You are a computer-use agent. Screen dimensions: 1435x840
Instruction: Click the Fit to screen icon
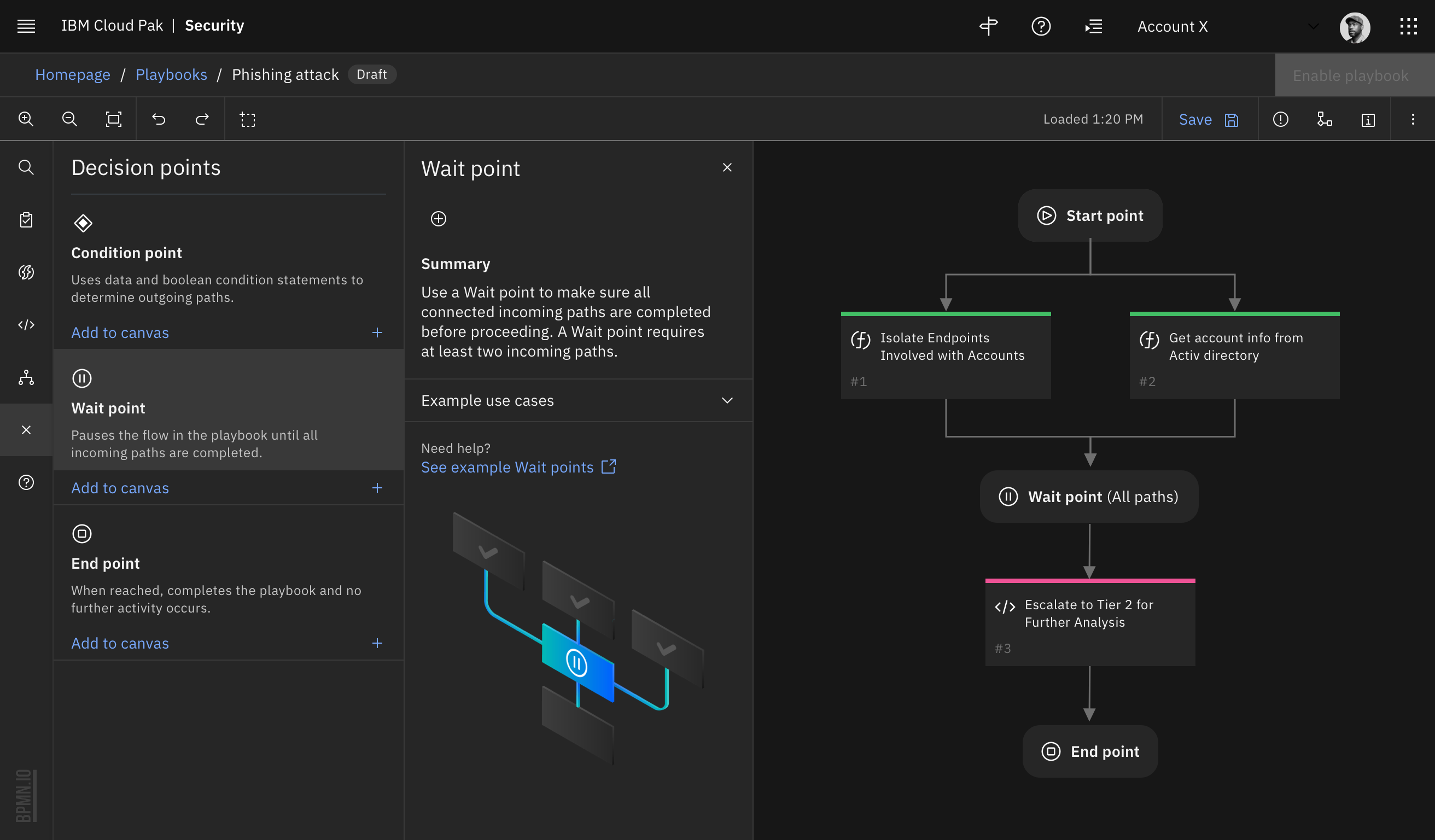(113, 119)
